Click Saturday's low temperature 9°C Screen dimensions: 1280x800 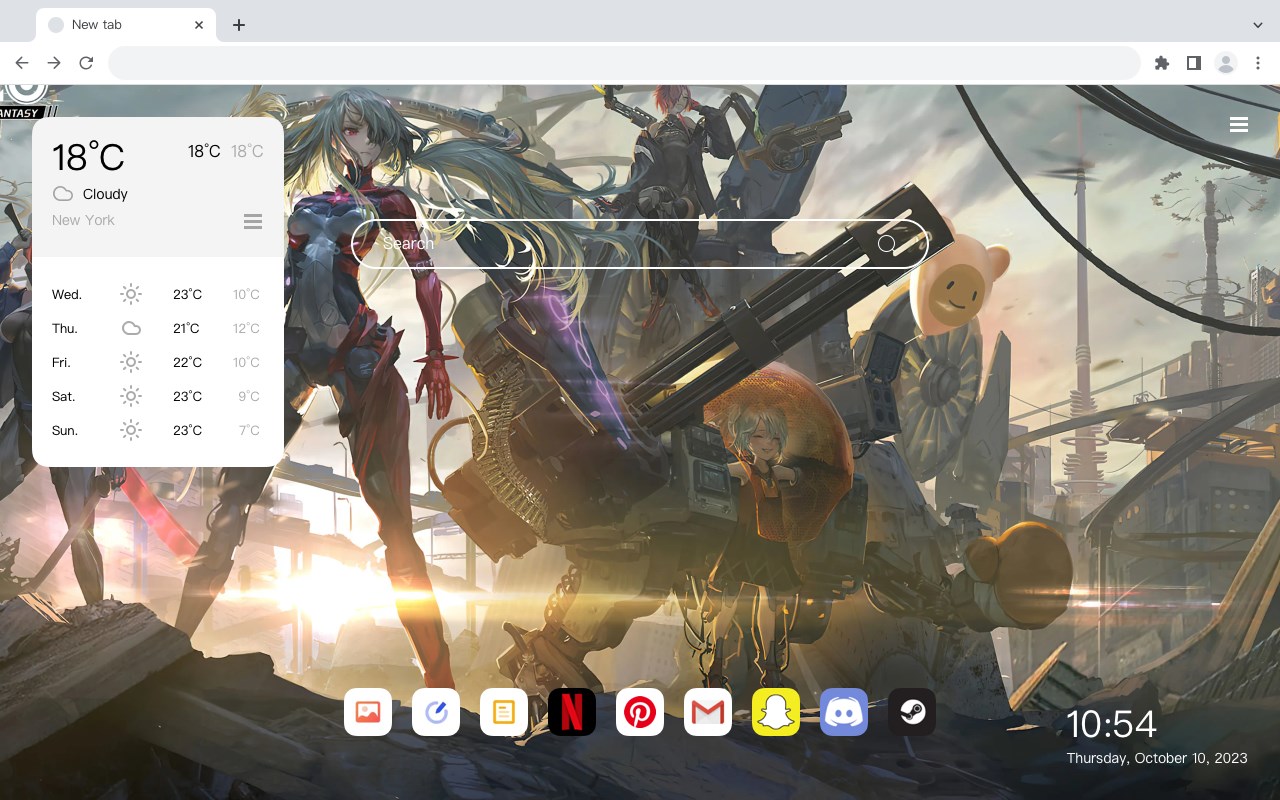[249, 396]
